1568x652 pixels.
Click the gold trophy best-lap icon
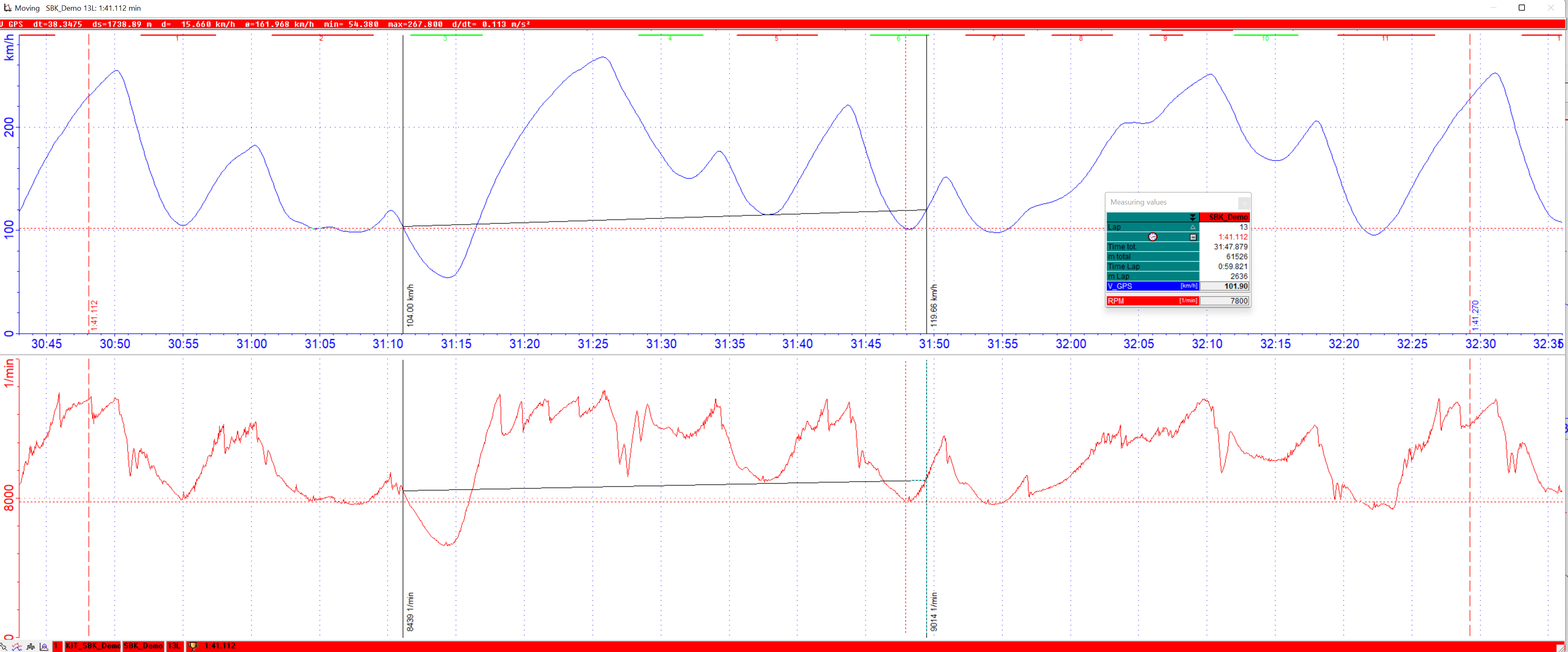193,647
